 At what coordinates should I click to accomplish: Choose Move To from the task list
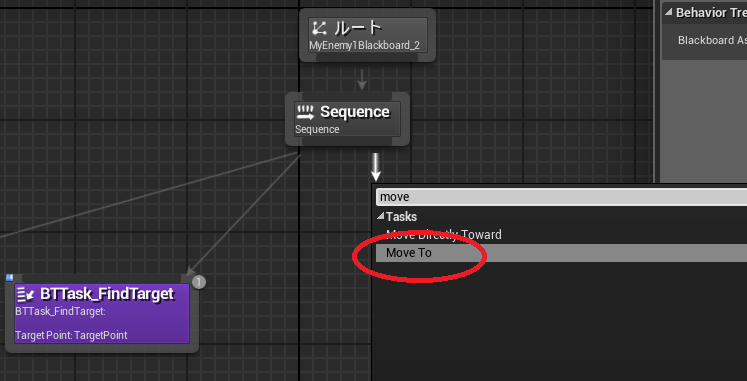[561, 253]
